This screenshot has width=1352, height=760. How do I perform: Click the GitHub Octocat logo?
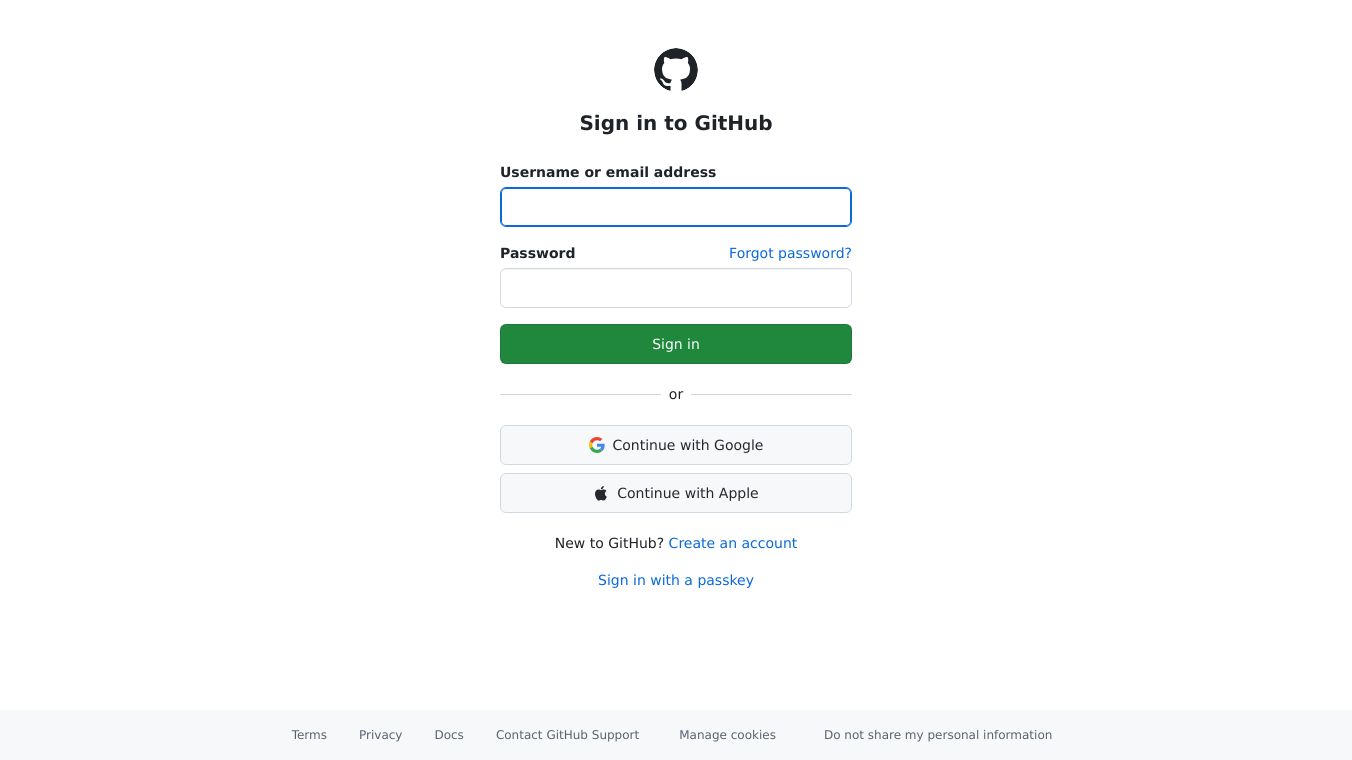[676, 70]
